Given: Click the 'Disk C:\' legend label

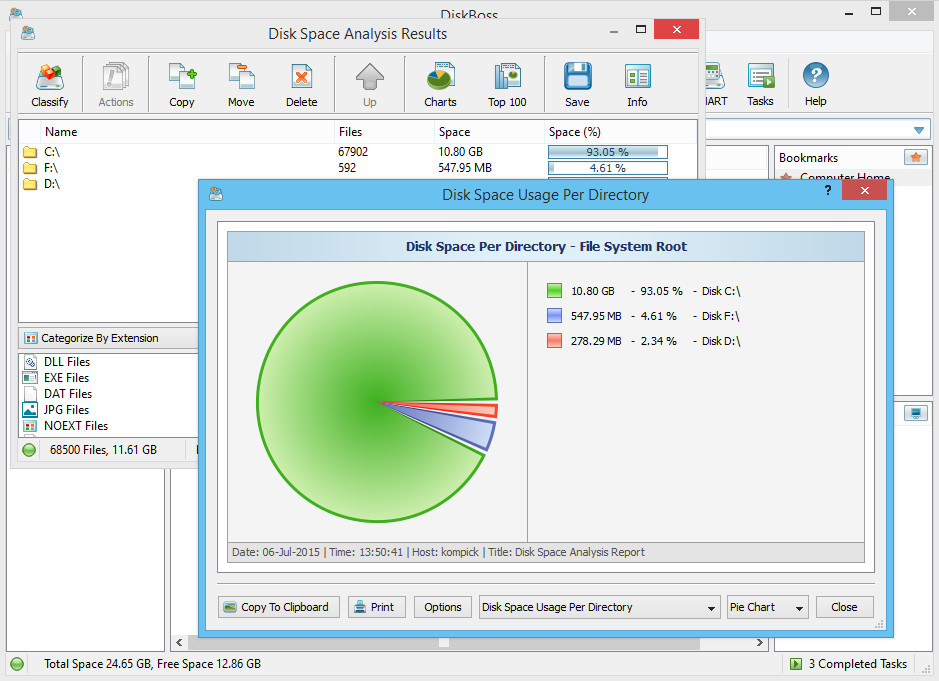Looking at the screenshot, I should click(x=721, y=291).
